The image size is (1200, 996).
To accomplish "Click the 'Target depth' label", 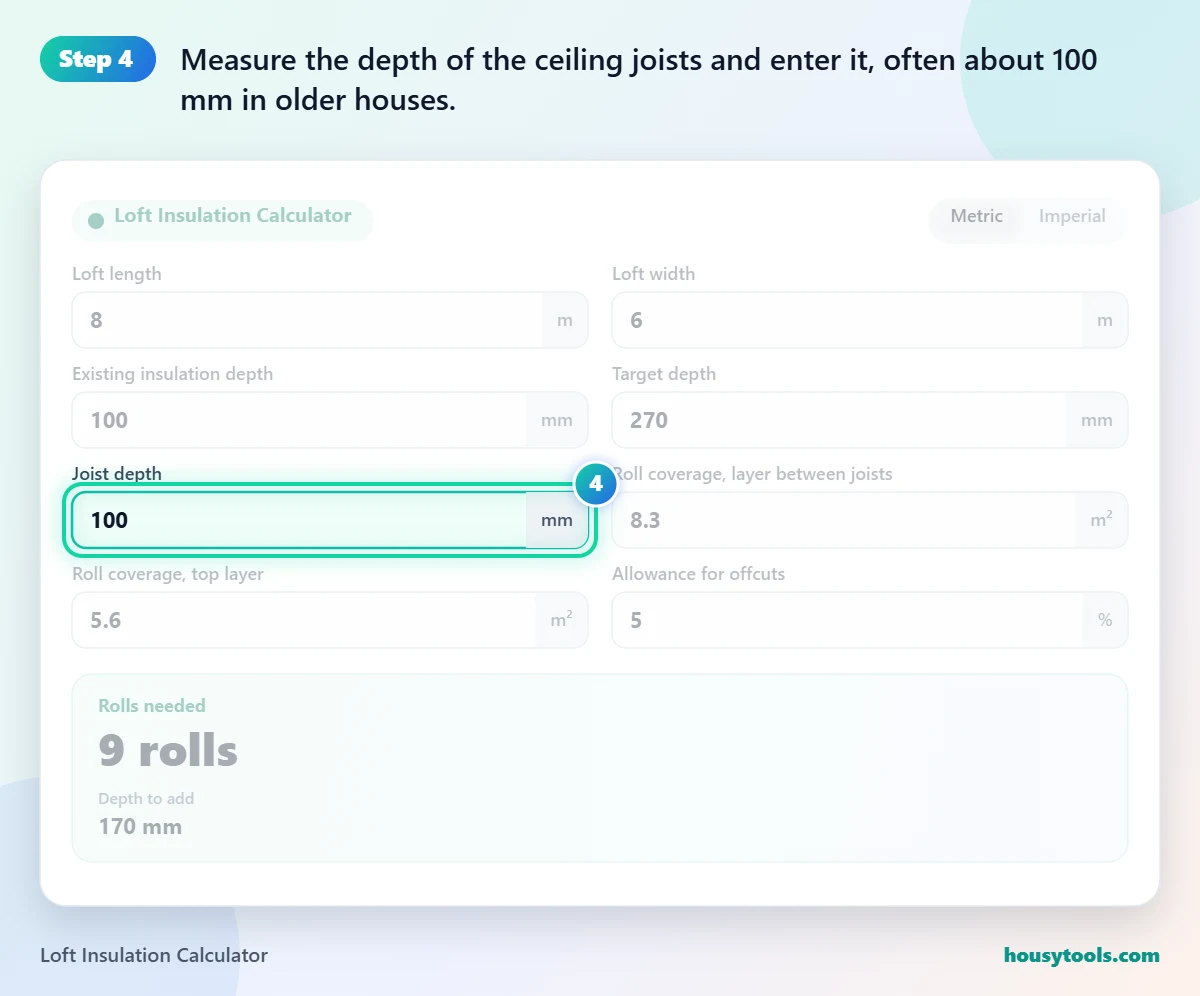I will (664, 374).
